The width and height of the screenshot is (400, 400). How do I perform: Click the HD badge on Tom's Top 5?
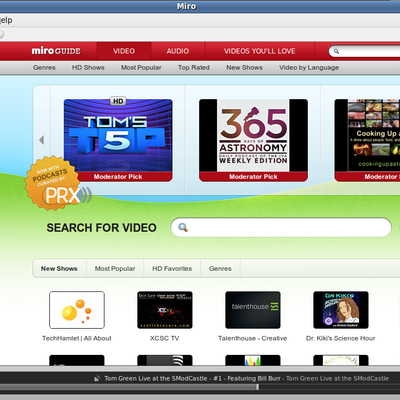tap(118, 101)
